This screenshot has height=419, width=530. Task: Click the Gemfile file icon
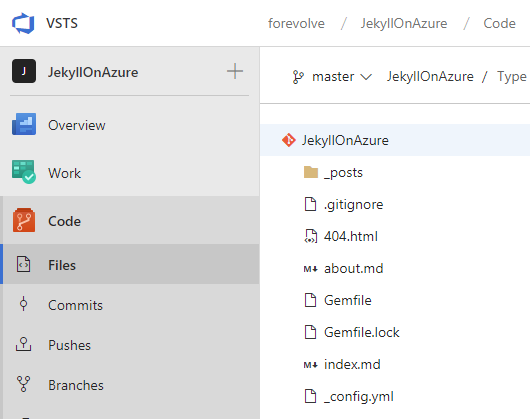pyautogui.click(x=310, y=300)
